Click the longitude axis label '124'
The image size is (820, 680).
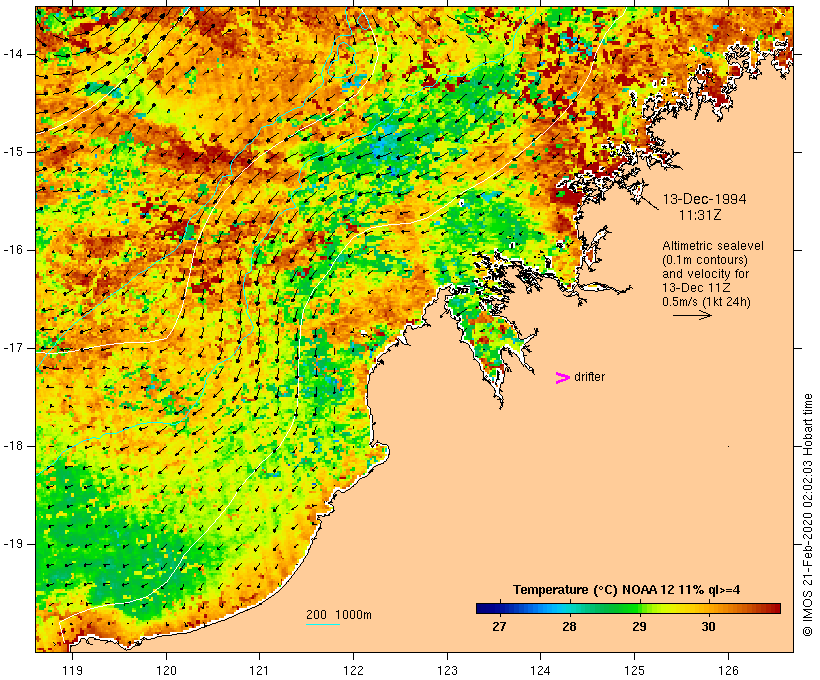point(540,670)
